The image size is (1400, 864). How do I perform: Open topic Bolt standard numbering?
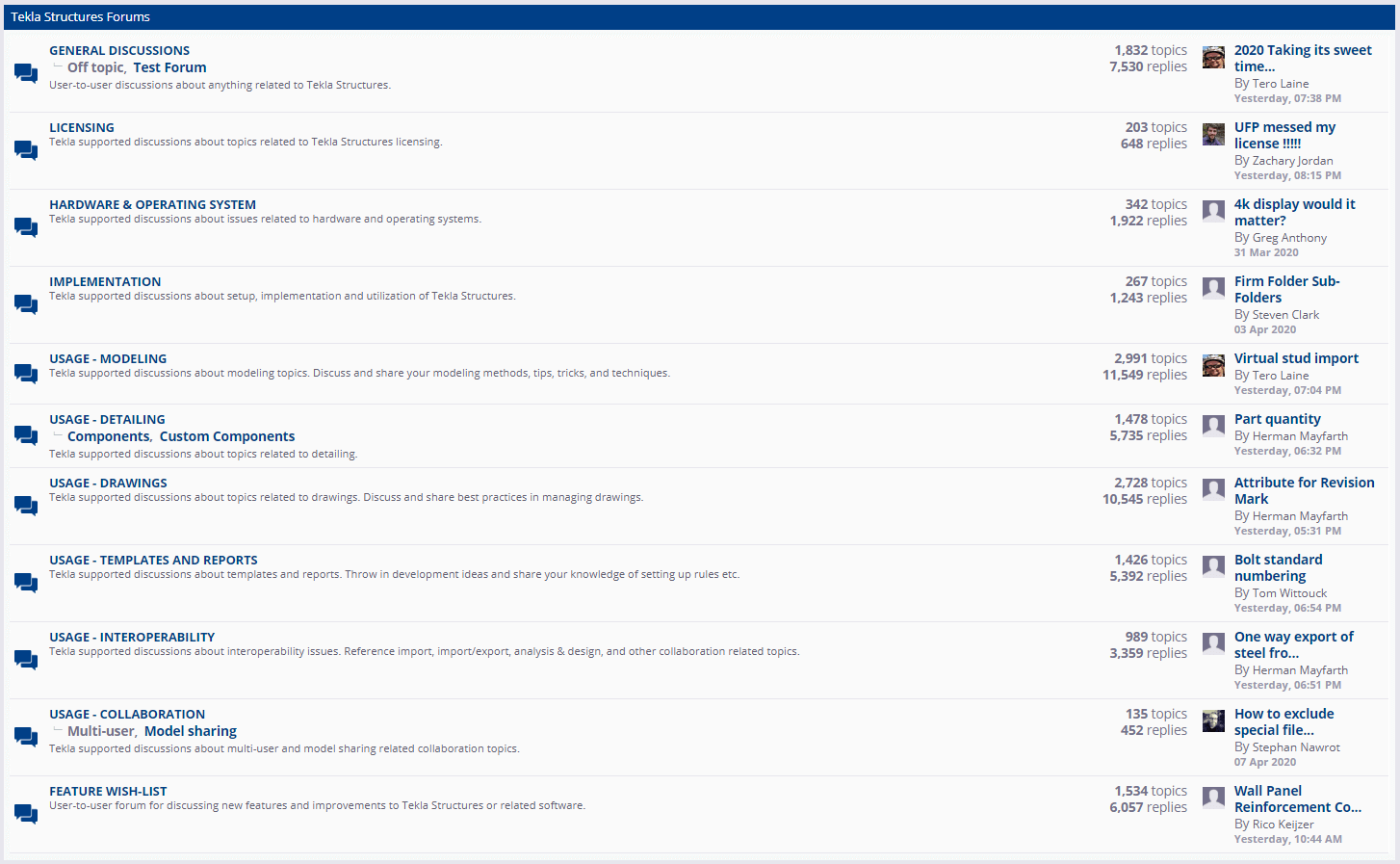coord(1279,568)
